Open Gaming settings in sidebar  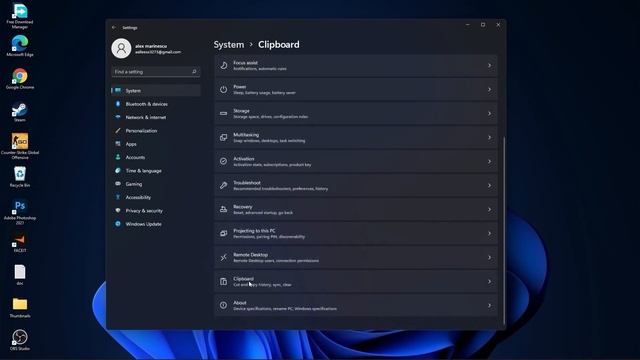point(156,184)
